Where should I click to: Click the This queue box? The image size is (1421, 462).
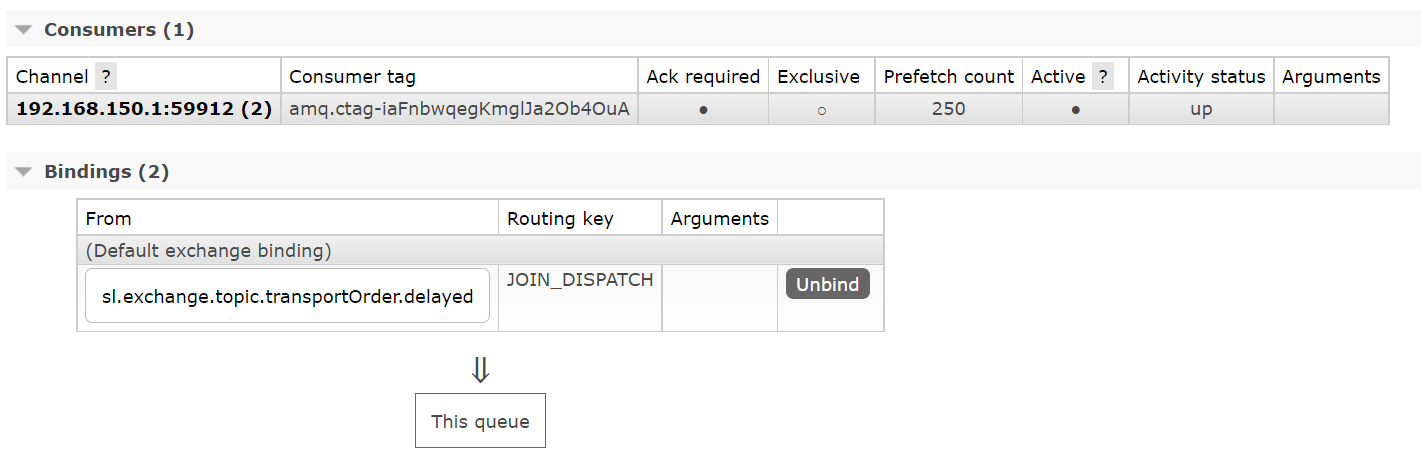[480, 421]
